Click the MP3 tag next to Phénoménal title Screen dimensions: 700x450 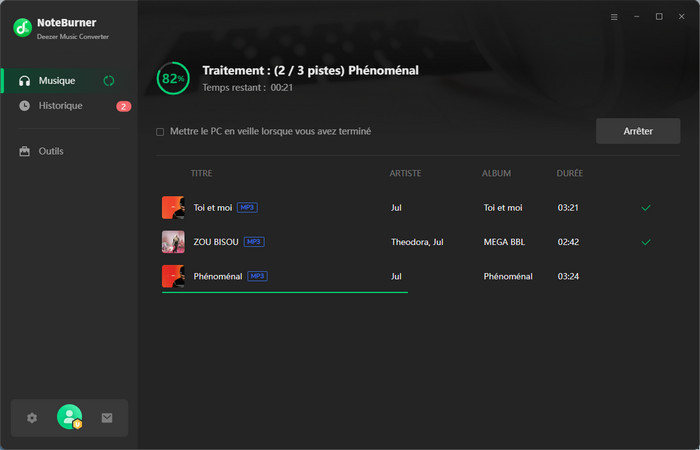point(258,276)
